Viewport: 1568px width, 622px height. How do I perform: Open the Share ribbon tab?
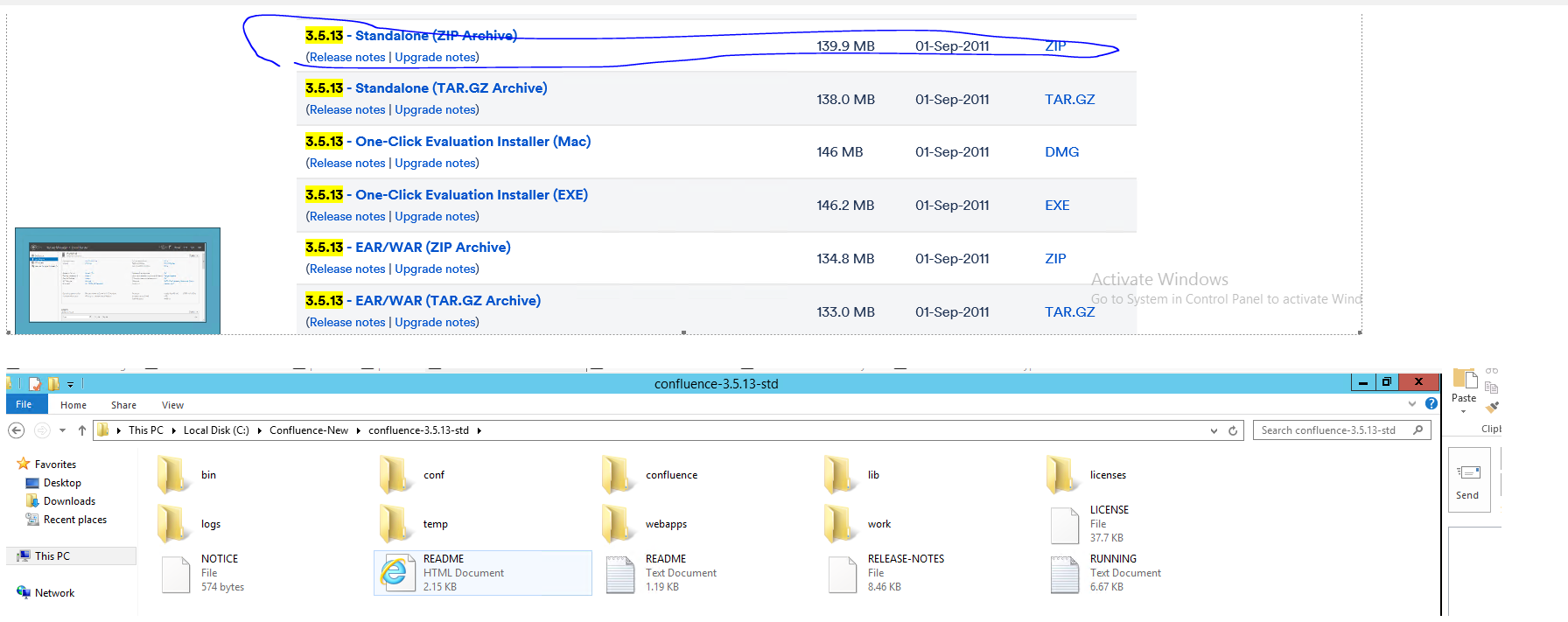[x=123, y=405]
